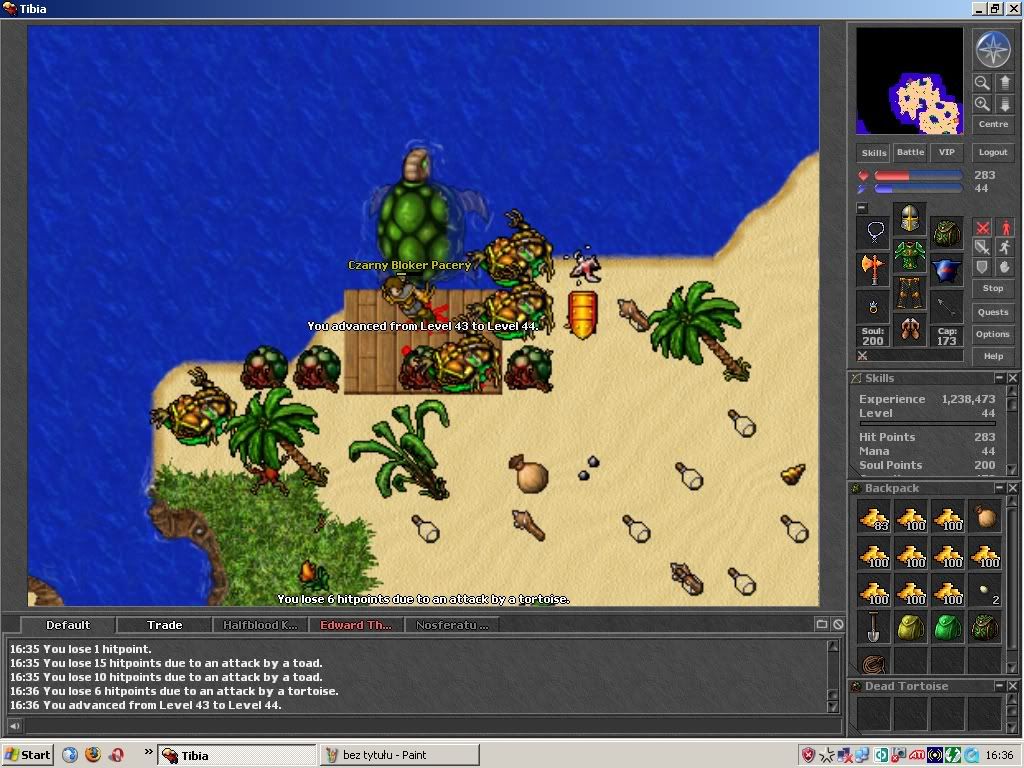Open the Nosferatu chat tab
This screenshot has width=1024, height=768.
(452, 625)
